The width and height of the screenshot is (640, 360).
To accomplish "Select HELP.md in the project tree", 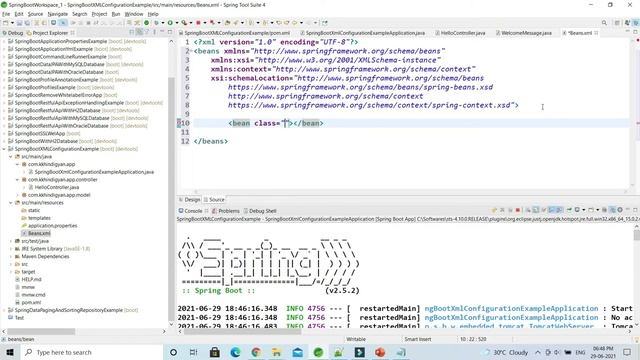I will [31, 280].
